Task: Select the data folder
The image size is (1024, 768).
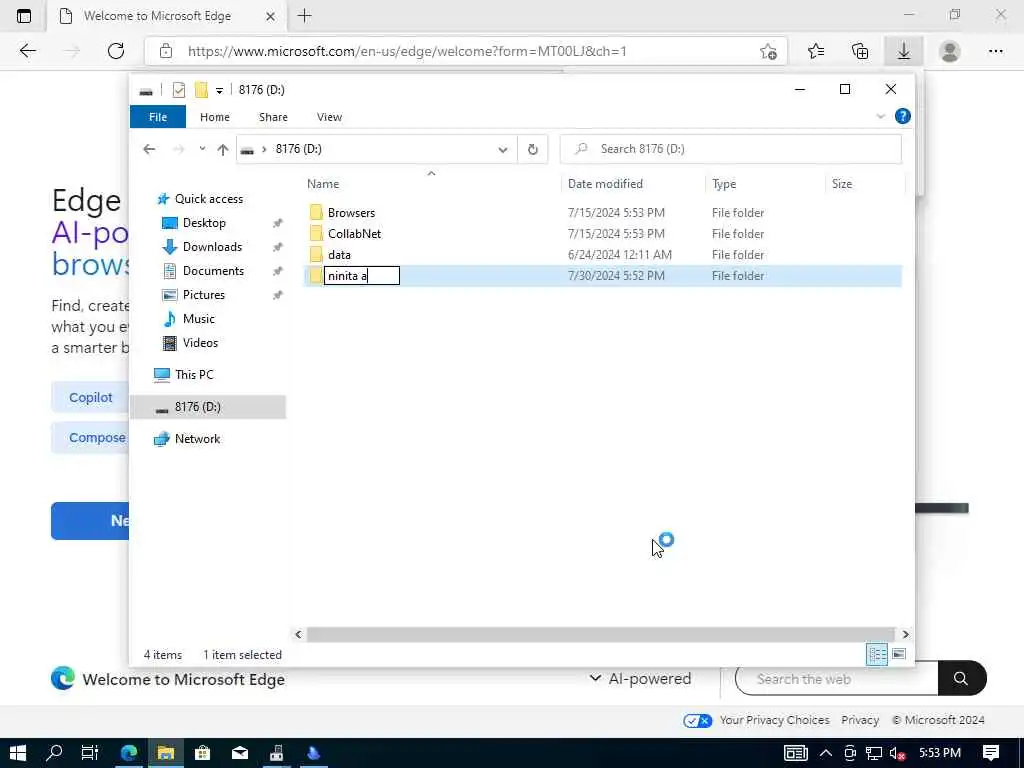Action: [x=339, y=255]
